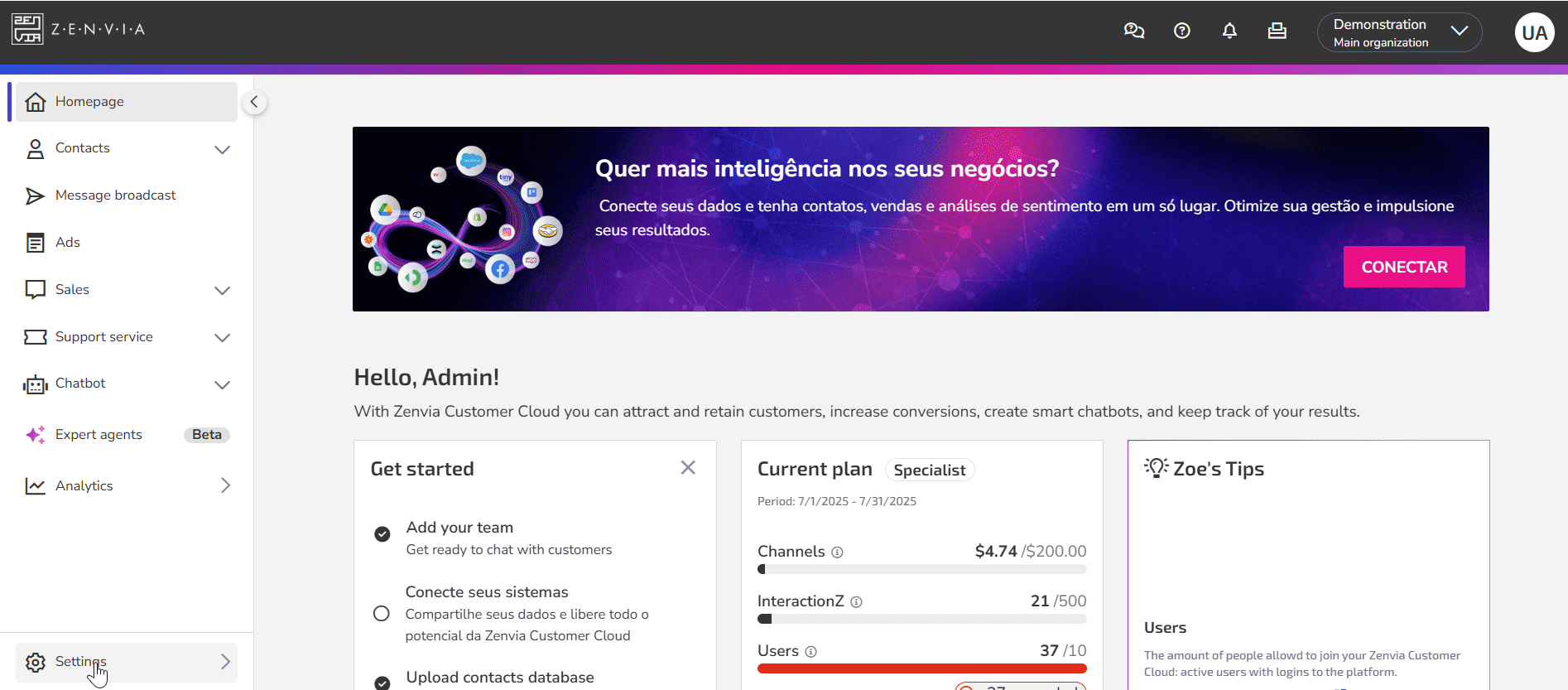Screen dimensions: 1568x690
Task: Click the Channels info icon
Action: click(x=837, y=552)
